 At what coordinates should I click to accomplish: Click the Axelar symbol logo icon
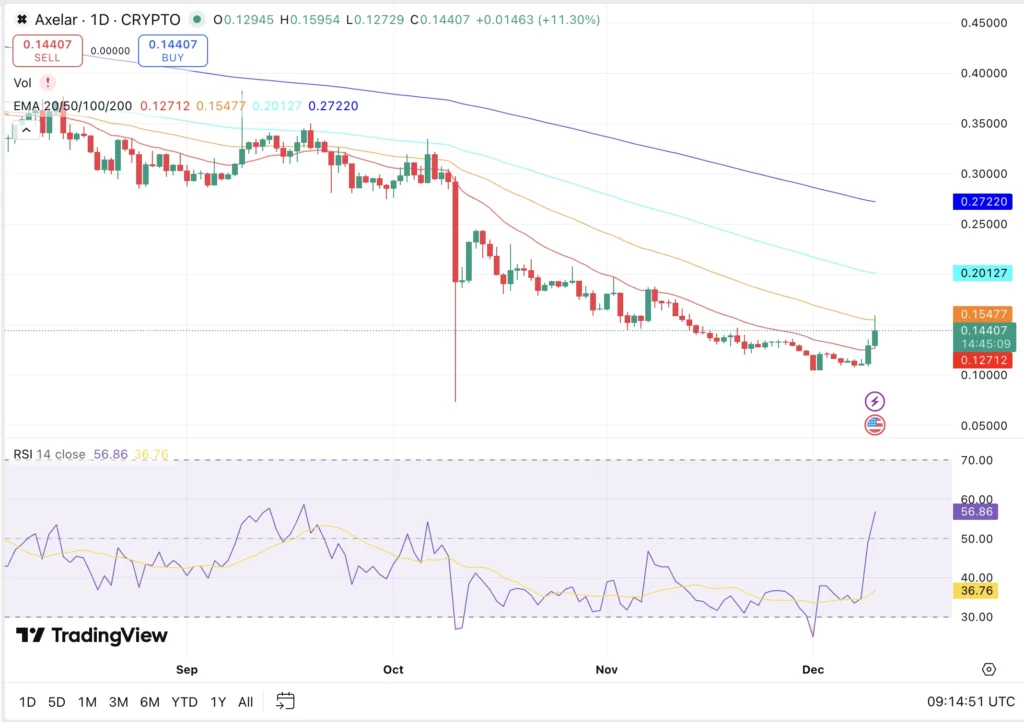tap(22, 20)
